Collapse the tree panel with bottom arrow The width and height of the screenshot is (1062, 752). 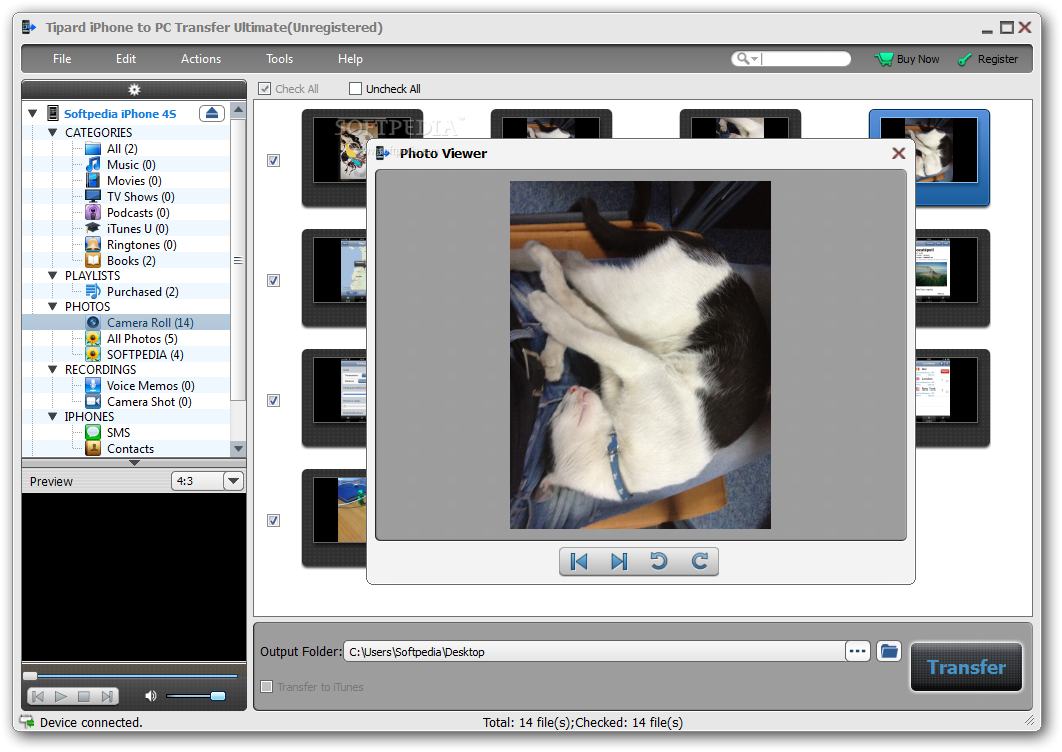point(134,463)
